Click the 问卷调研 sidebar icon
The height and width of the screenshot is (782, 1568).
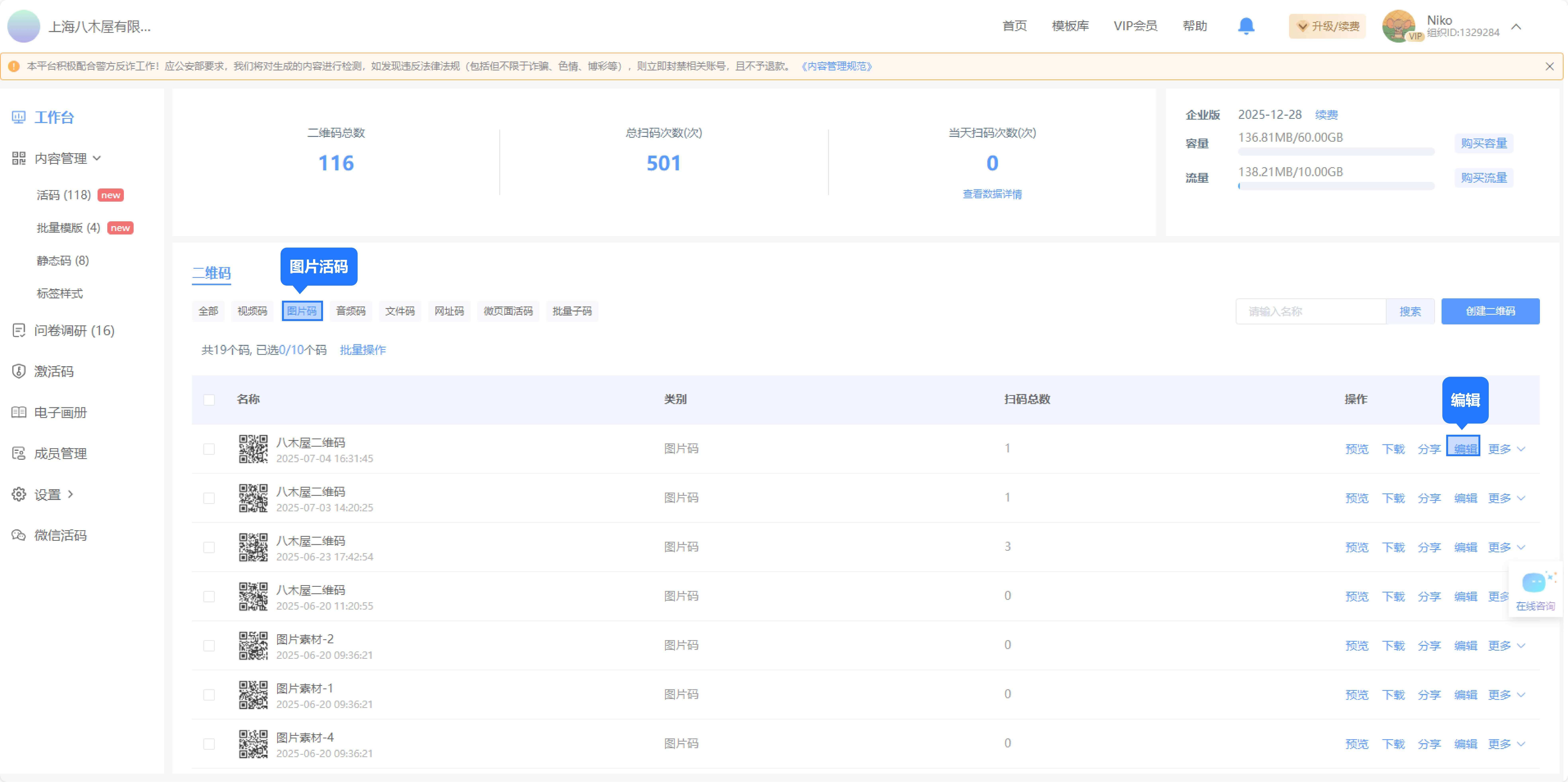(x=19, y=330)
